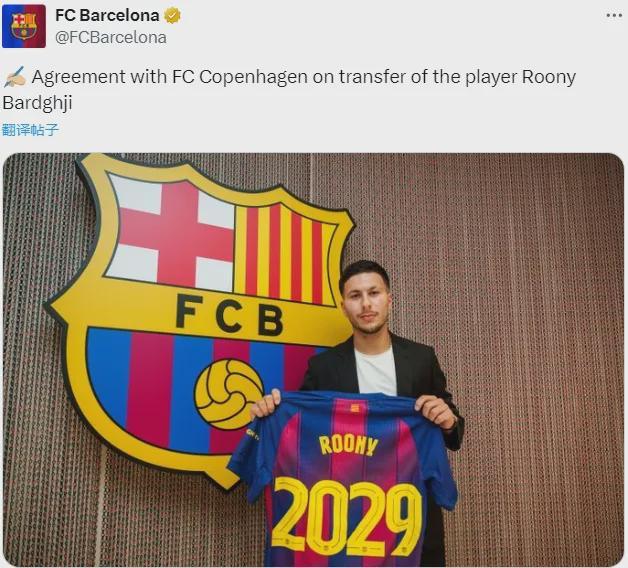The width and height of the screenshot is (628, 568).
Task: Click the gold verified badge
Action: 172,16
